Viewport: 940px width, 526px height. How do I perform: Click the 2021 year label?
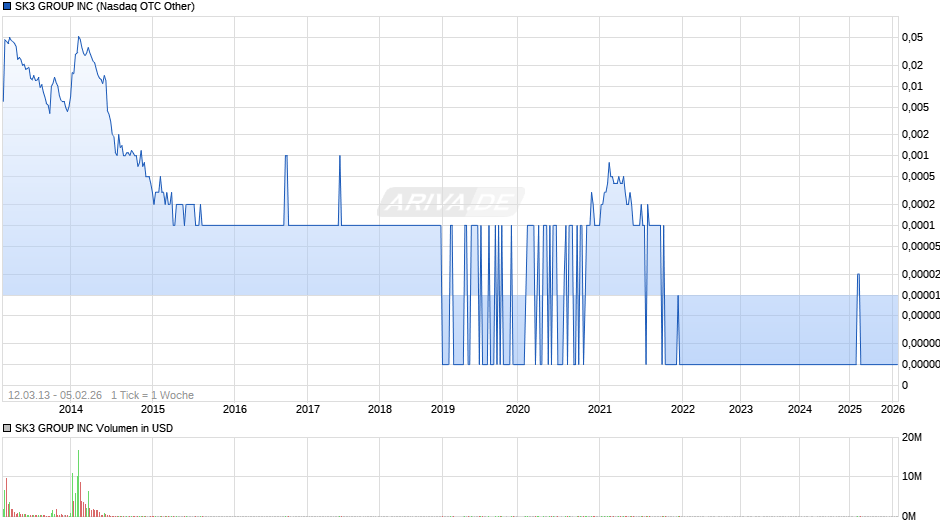point(599,409)
